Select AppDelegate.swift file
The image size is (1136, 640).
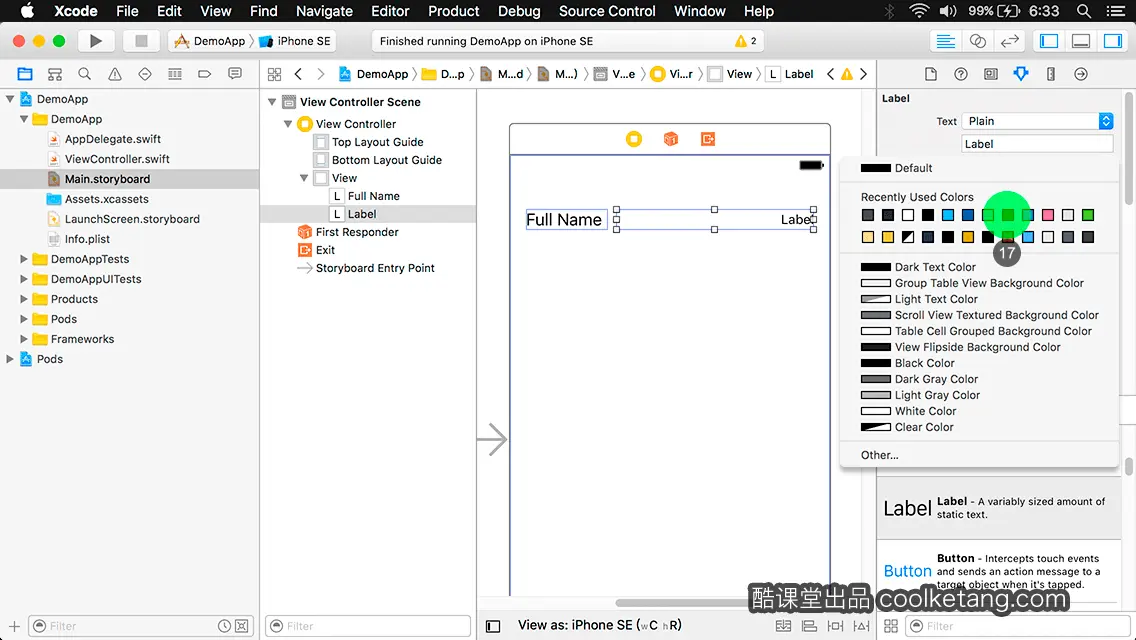pyautogui.click(x=112, y=139)
